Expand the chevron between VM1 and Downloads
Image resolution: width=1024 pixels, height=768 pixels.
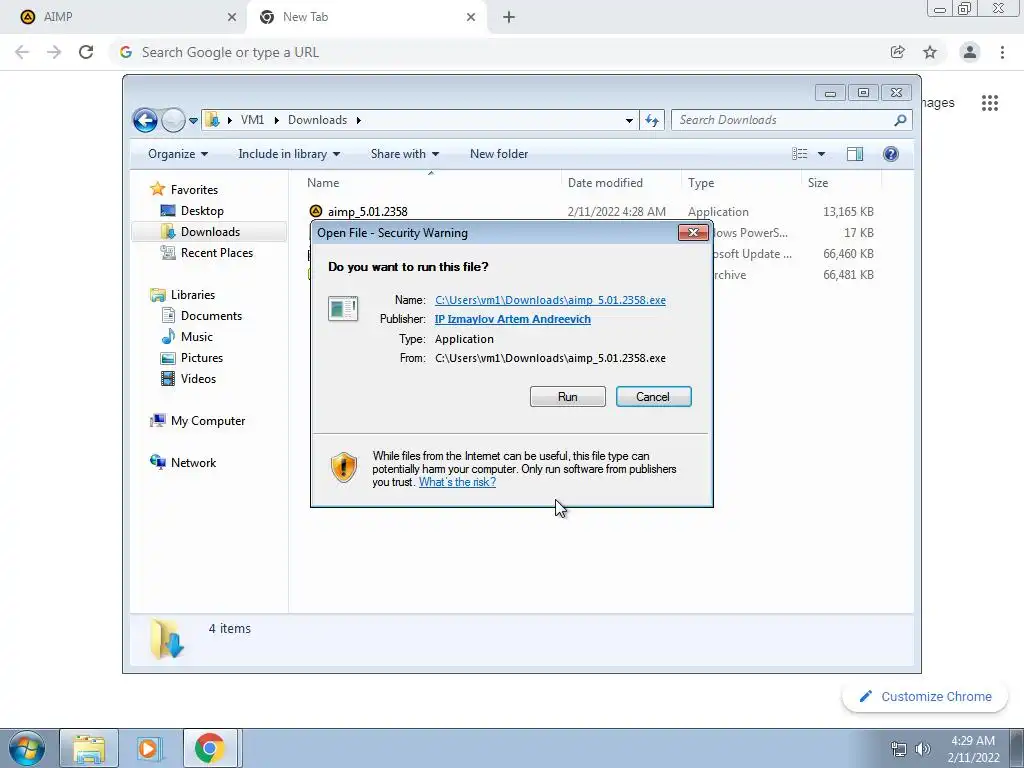coord(276,120)
